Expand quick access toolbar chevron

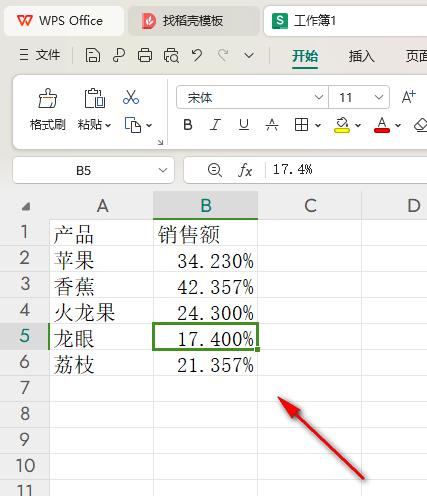coord(249,55)
